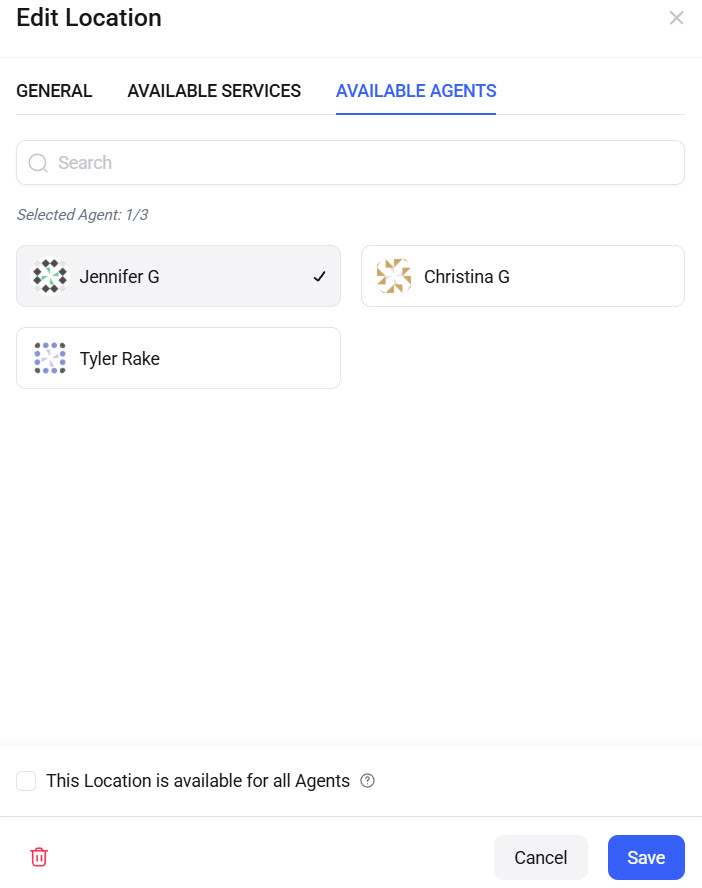The height and width of the screenshot is (888, 702).
Task: Click the checkmark on Jennifer G's card
Action: point(319,276)
